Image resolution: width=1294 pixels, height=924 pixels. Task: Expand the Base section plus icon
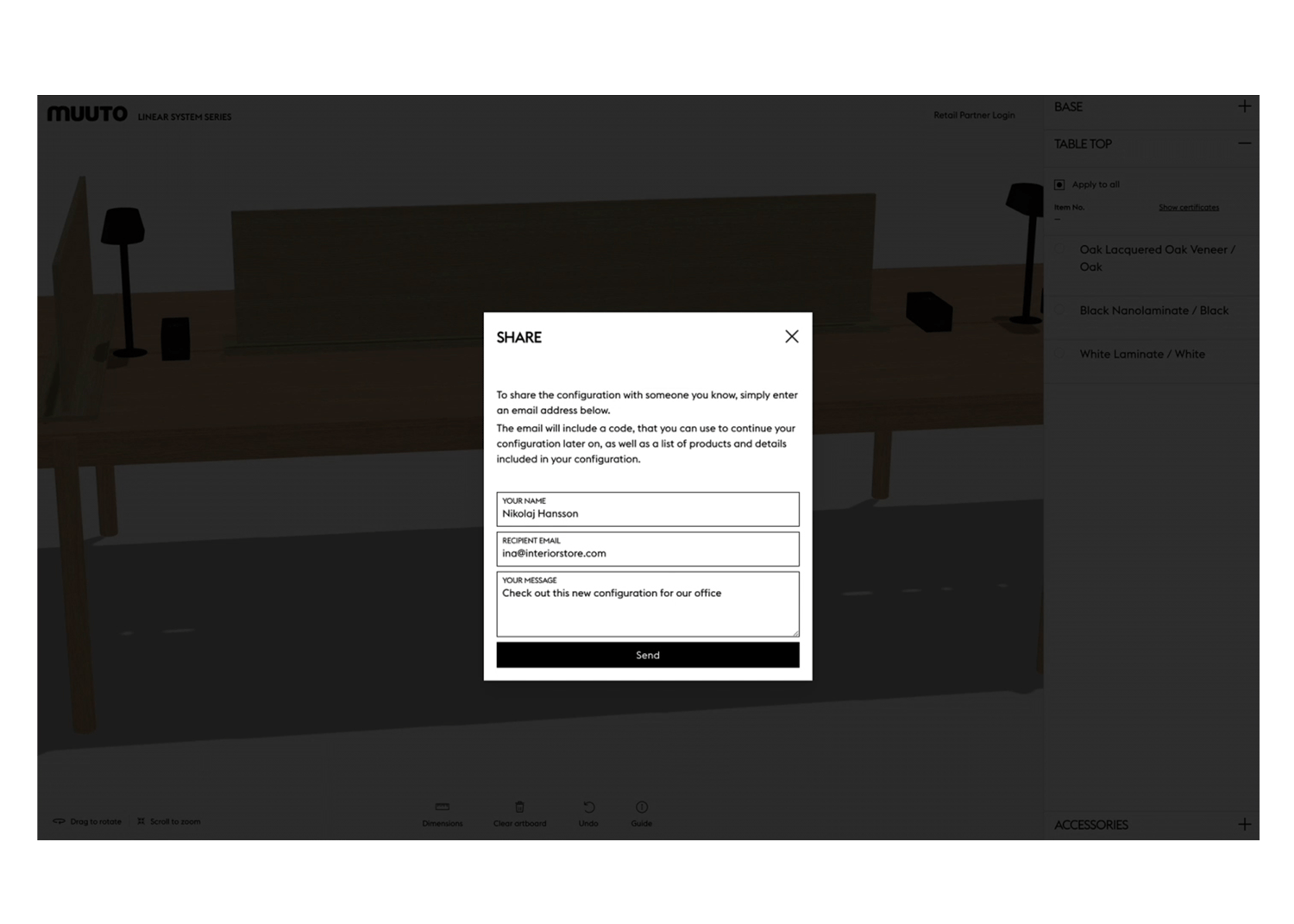[x=1244, y=106]
